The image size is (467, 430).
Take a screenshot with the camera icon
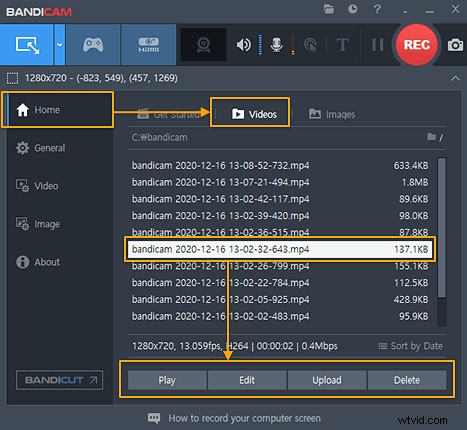click(455, 45)
